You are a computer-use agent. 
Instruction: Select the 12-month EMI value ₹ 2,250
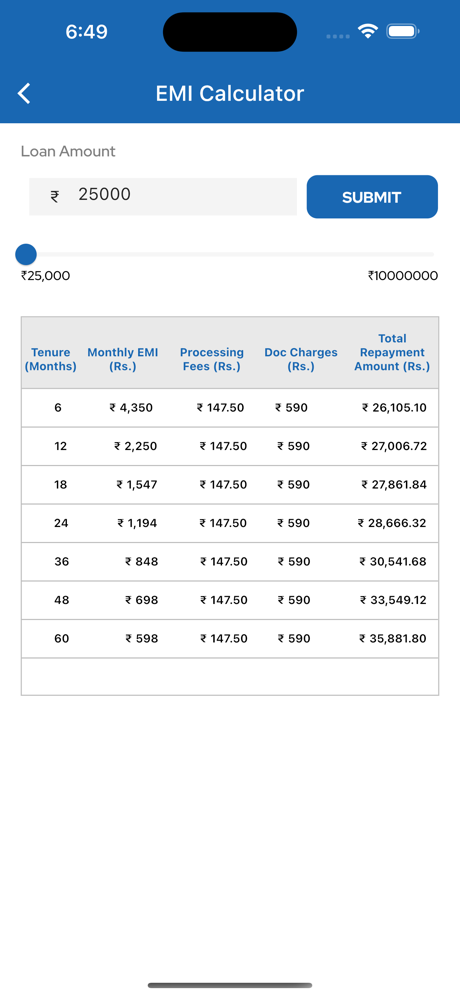point(136,446)
